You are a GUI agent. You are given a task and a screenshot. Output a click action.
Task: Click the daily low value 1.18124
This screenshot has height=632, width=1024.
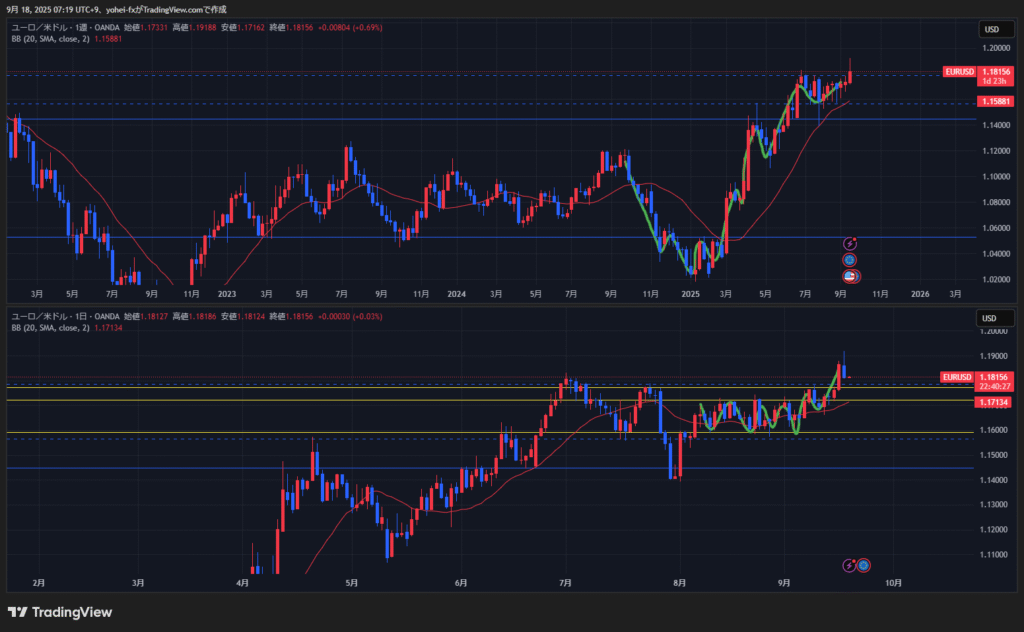tap(251, 317)
